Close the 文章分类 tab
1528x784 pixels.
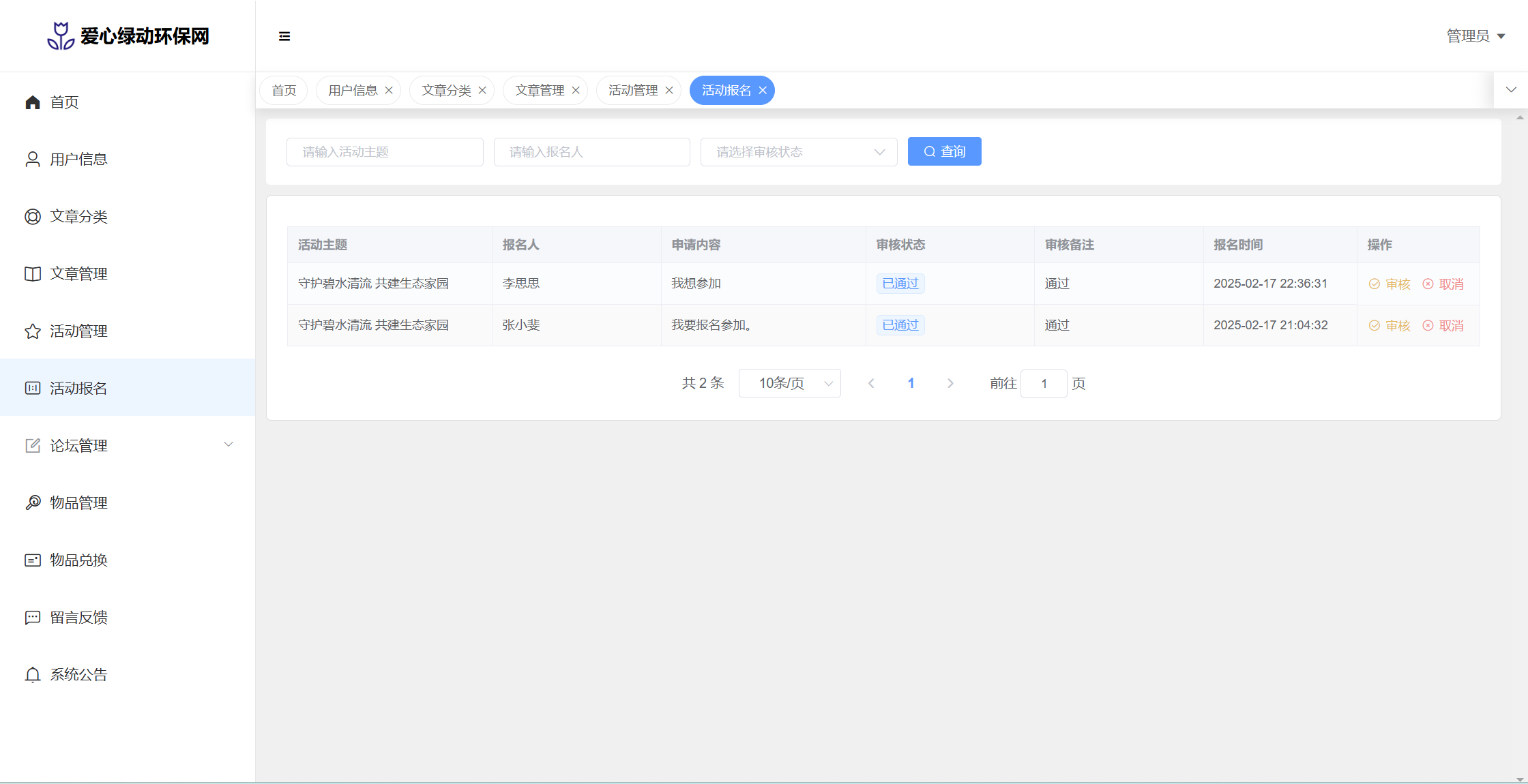(482, 91)
